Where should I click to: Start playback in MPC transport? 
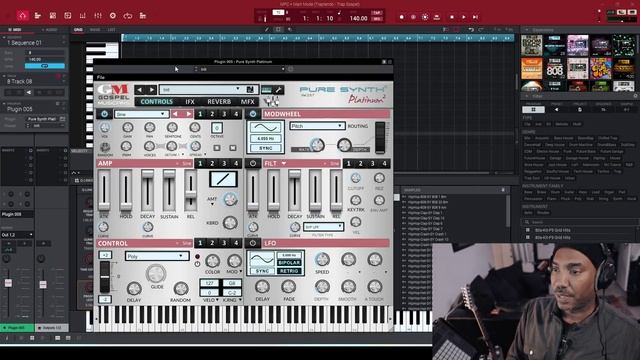[x=464, y=17]
